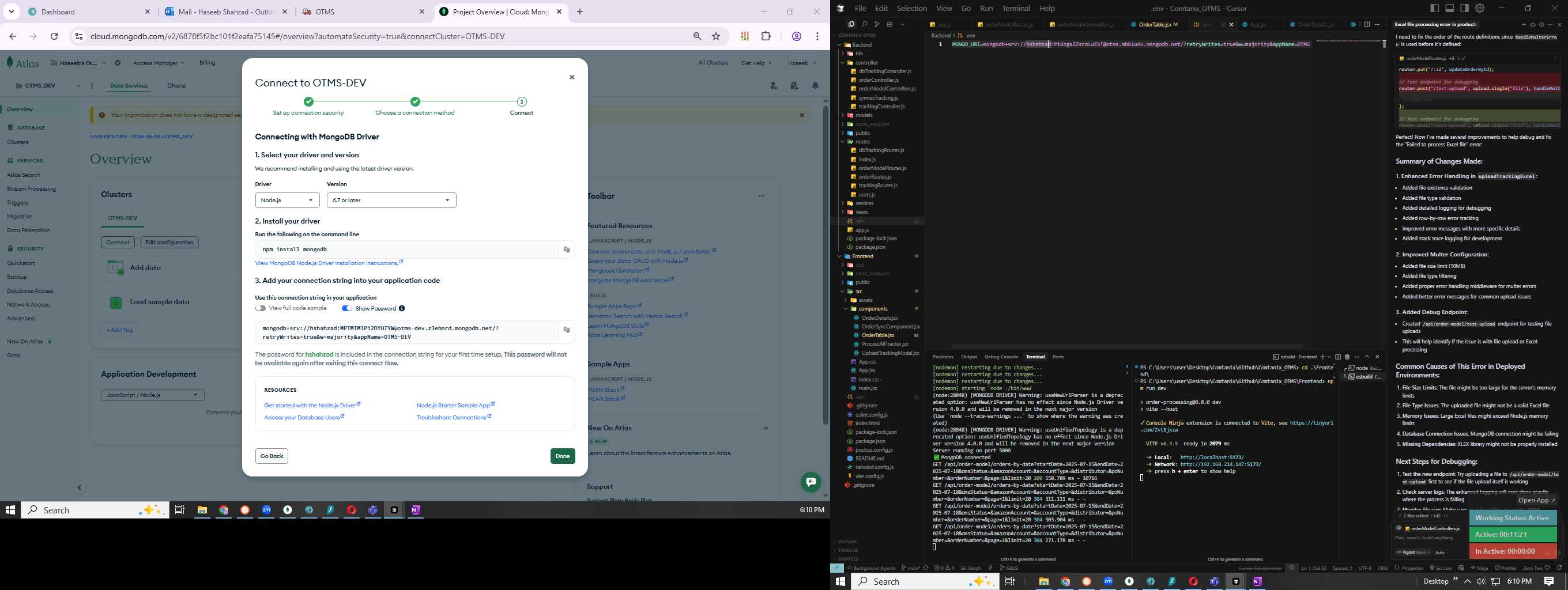Toggle Show Password switch off

pos(347,308)
